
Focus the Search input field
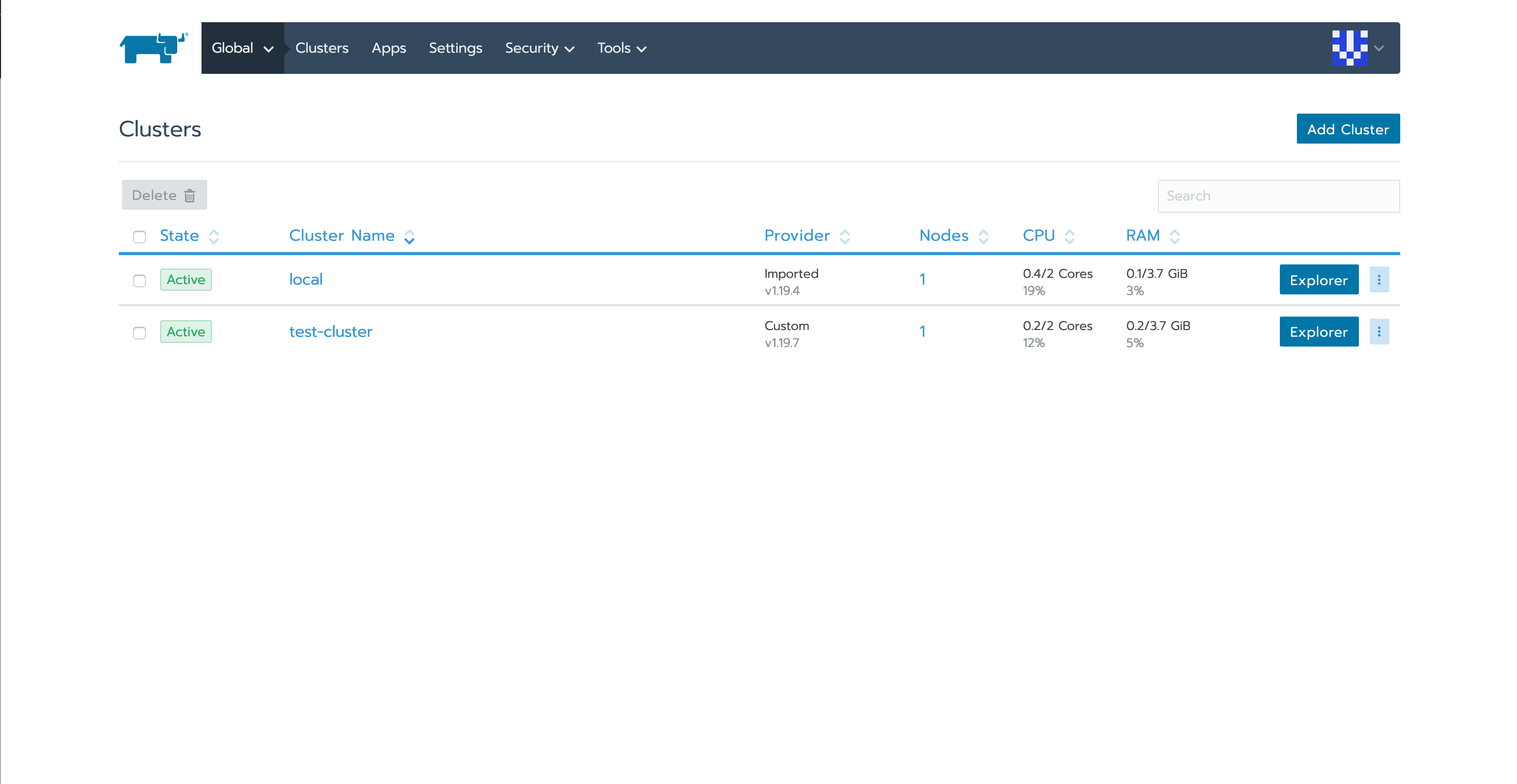click(x=1278, y=196)
